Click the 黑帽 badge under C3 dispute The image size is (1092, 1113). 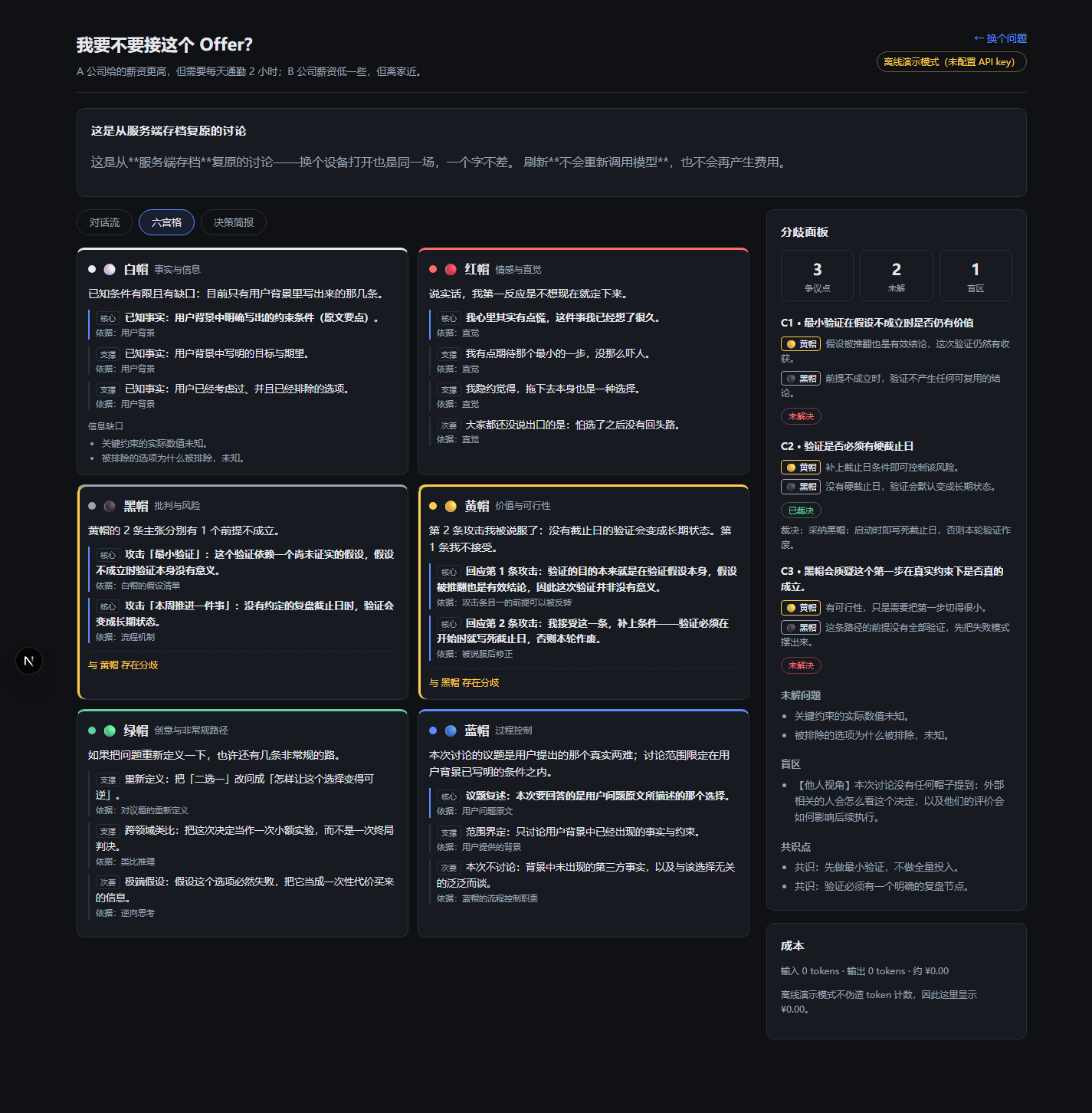[x=801, y=628]
